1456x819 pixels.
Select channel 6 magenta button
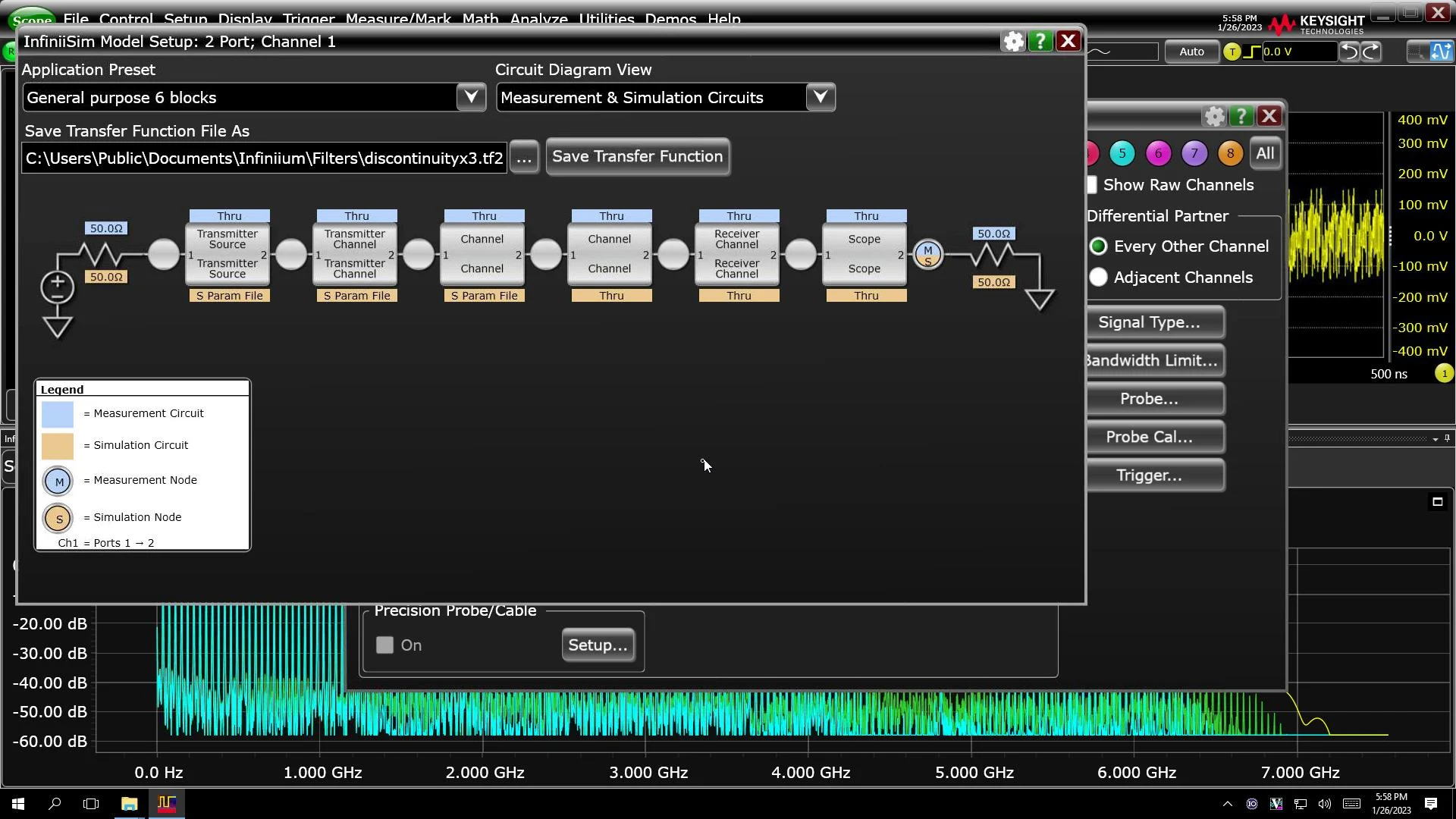[x=1158, y=154]
